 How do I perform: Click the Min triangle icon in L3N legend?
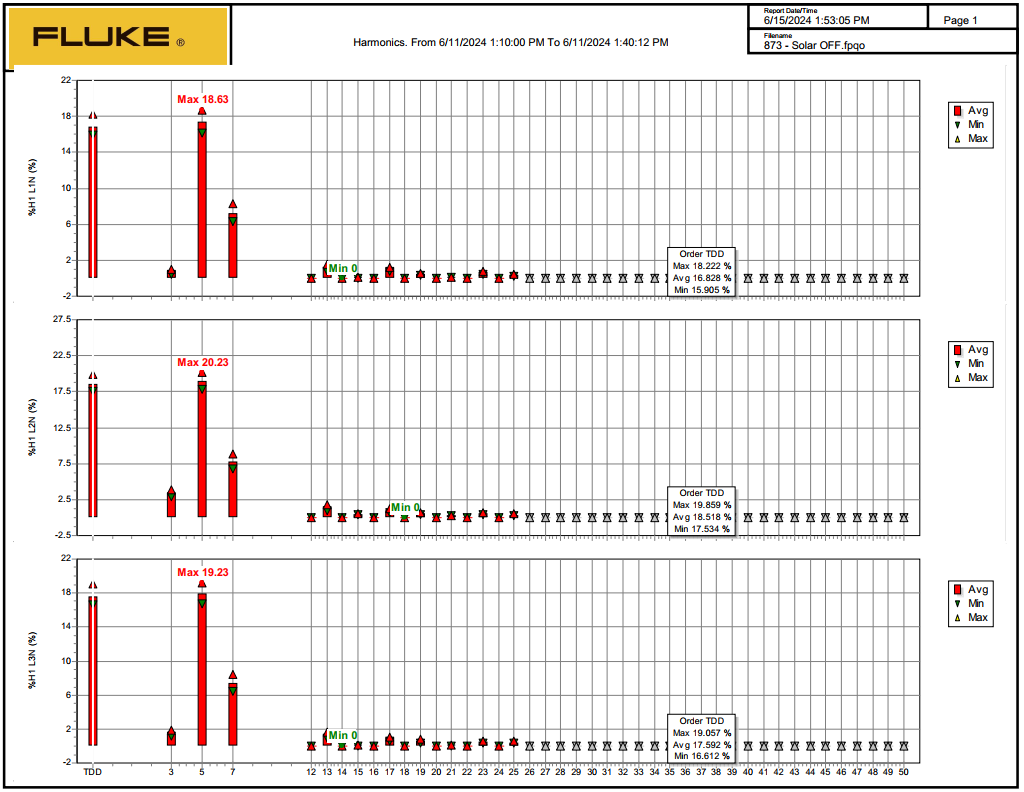pyautogui.click(x=957, y=604)
